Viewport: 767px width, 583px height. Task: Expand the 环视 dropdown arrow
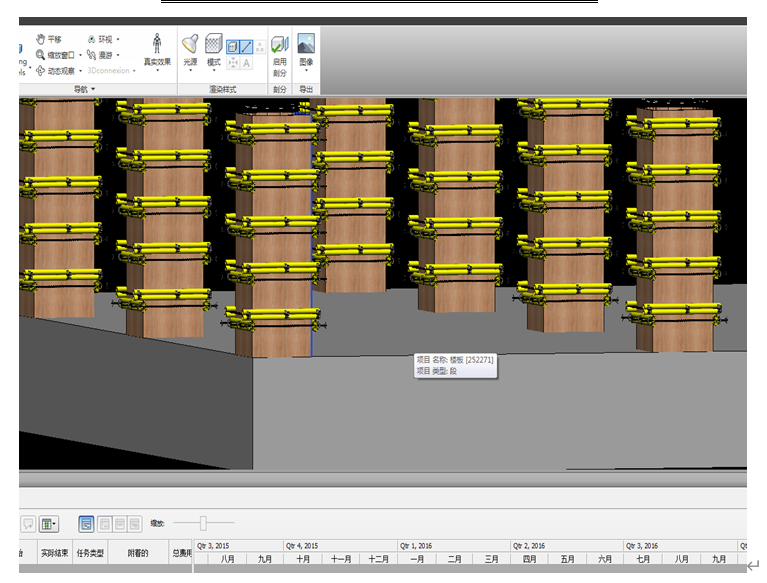point(118,39)
